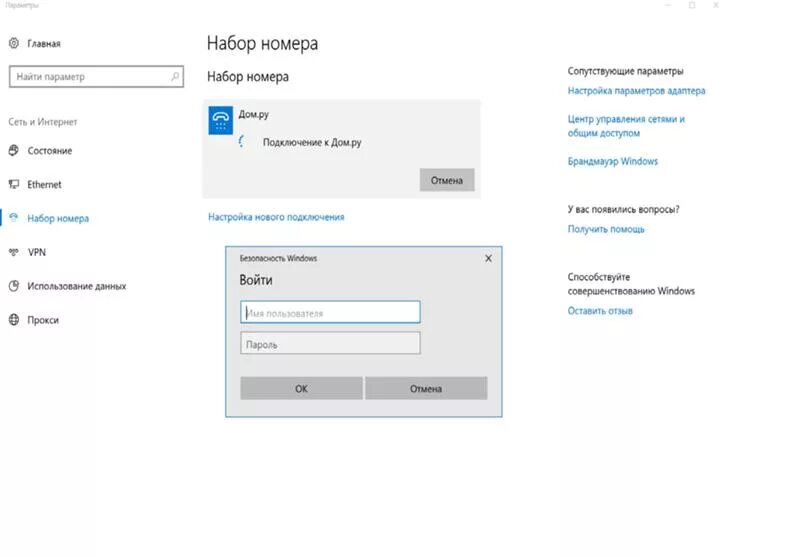Click the У вас появились вопросы? heading
Screen dimensions: 800x557
pyautogui.click(x=623, y=209)
